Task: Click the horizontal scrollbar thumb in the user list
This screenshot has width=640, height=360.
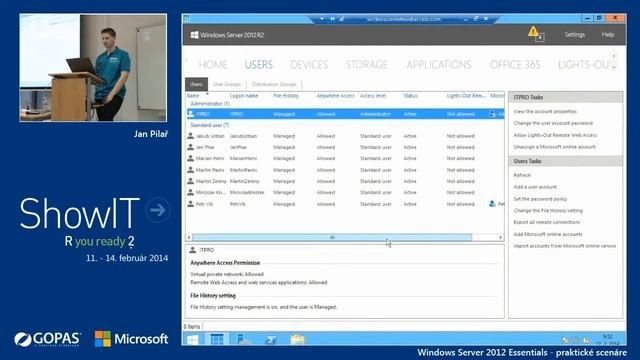Action: (332, 237)
